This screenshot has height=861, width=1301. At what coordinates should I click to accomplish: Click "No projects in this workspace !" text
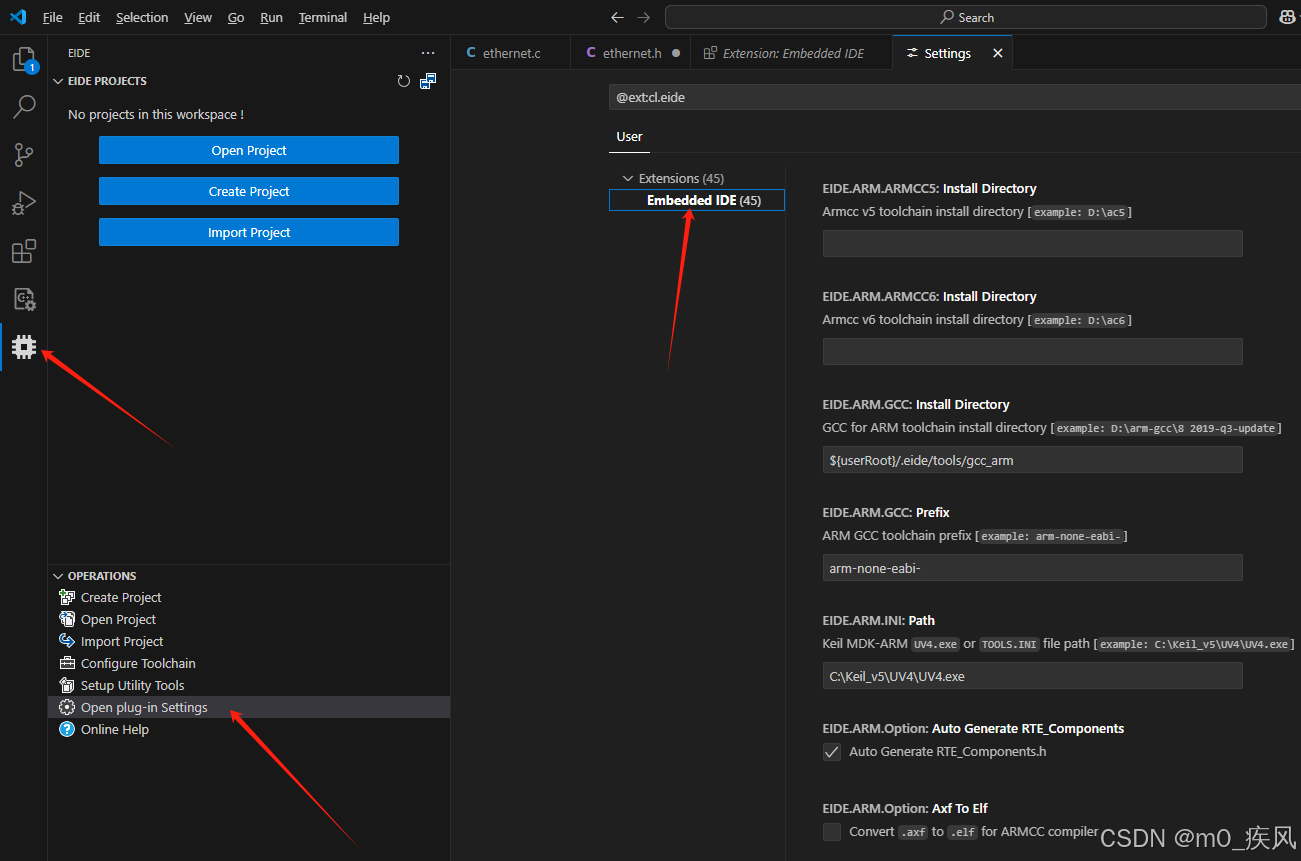(x=156, y=114)
